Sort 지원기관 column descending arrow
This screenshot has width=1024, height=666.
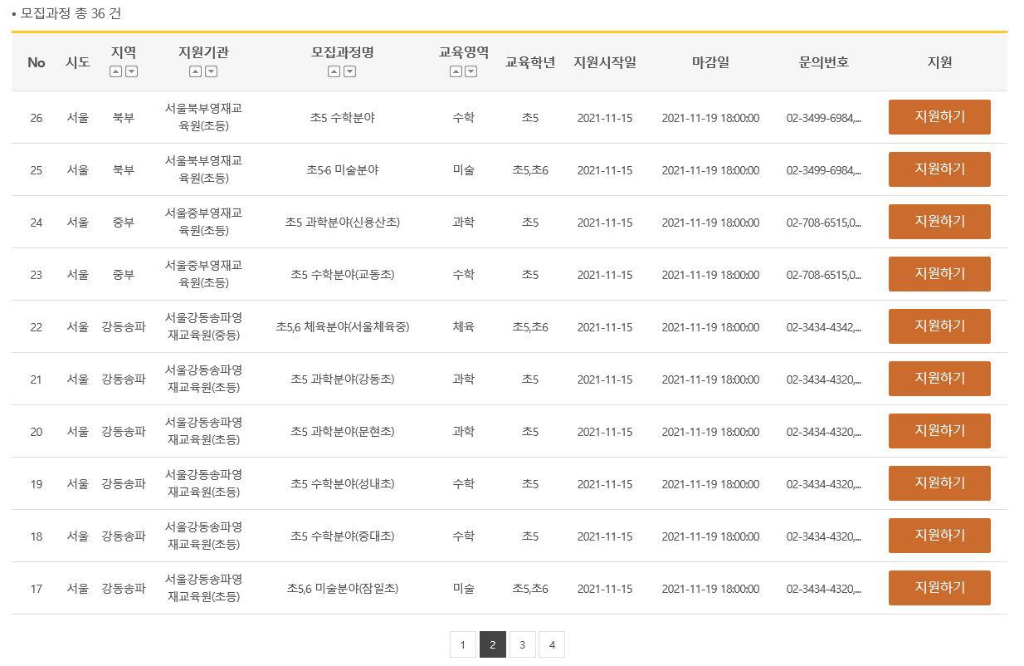click(211, 72)
